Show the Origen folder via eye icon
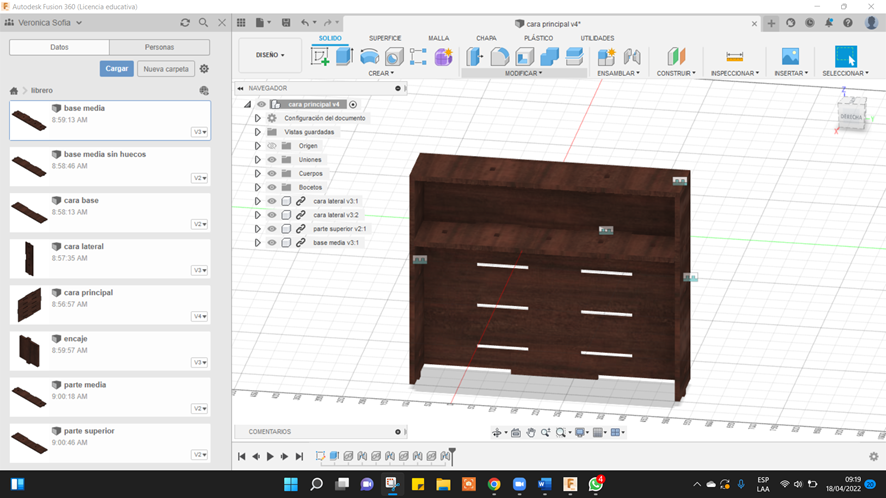Screen dimensions: 886x498 click(x=272, y=146)
